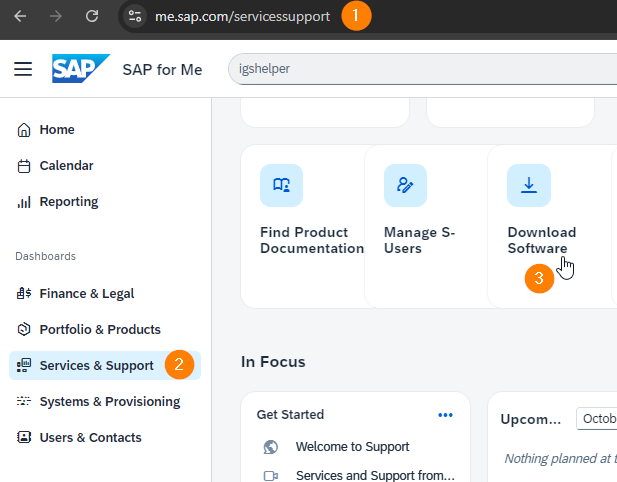The image size is (617, 482).
Task: Click the Download Software arrow icon
Action: [529, 185]
